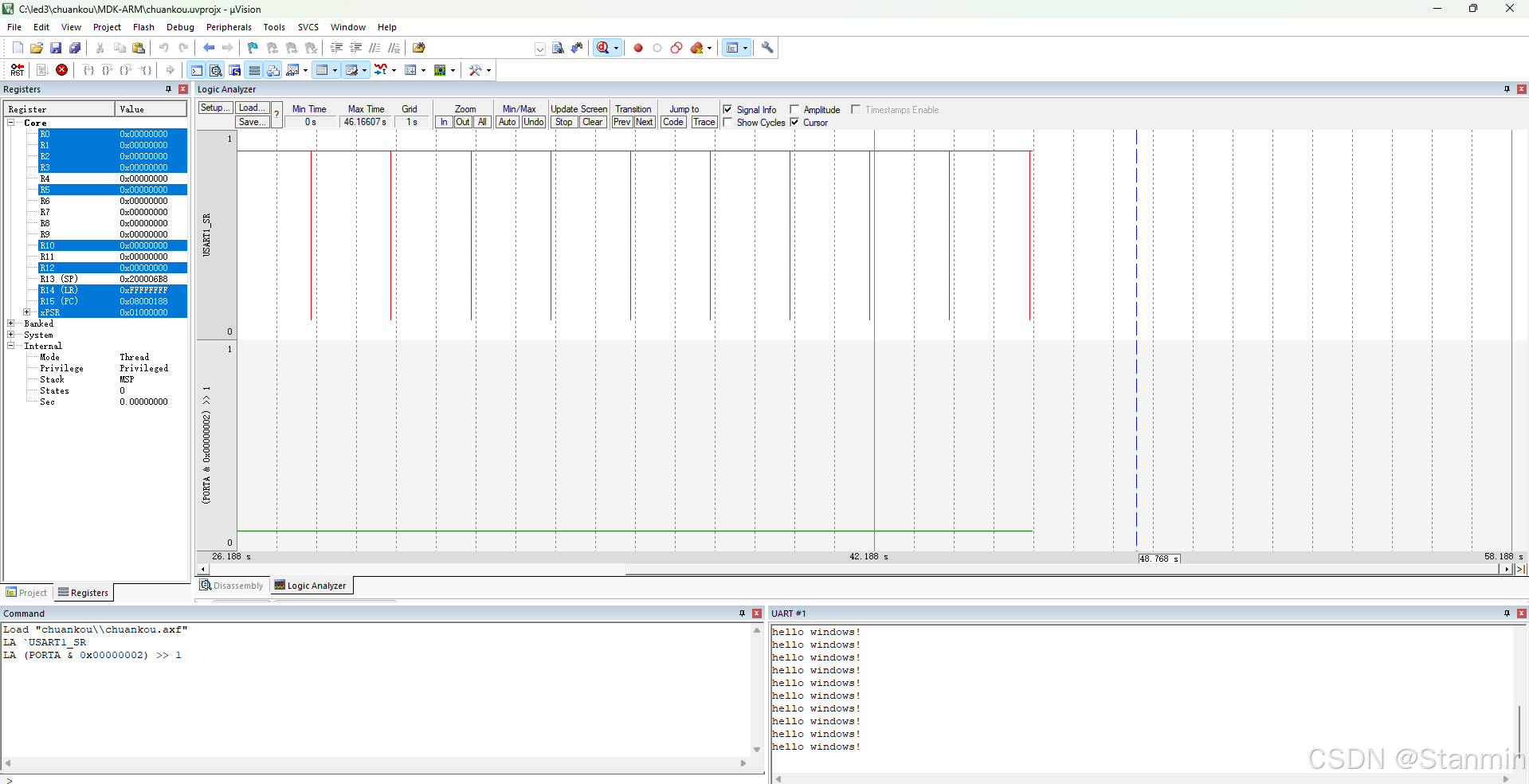Open the SVCS menu
Viewport: 1529px width, 784px height.
[x=308, y=27]
